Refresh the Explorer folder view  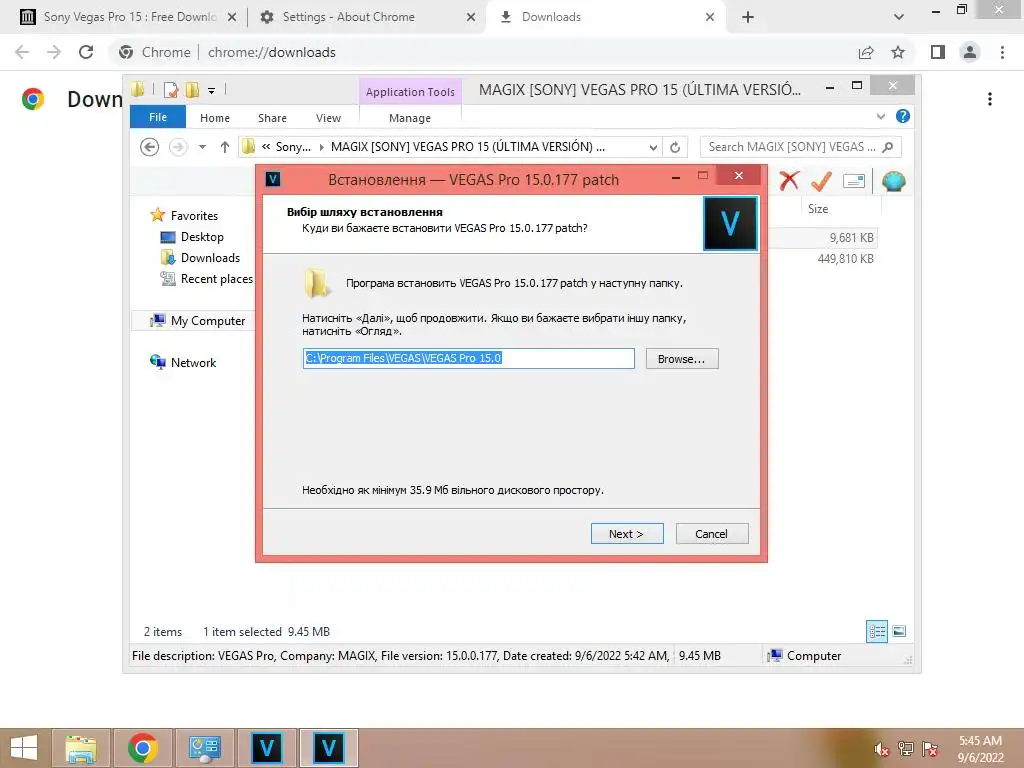point(675,148)
